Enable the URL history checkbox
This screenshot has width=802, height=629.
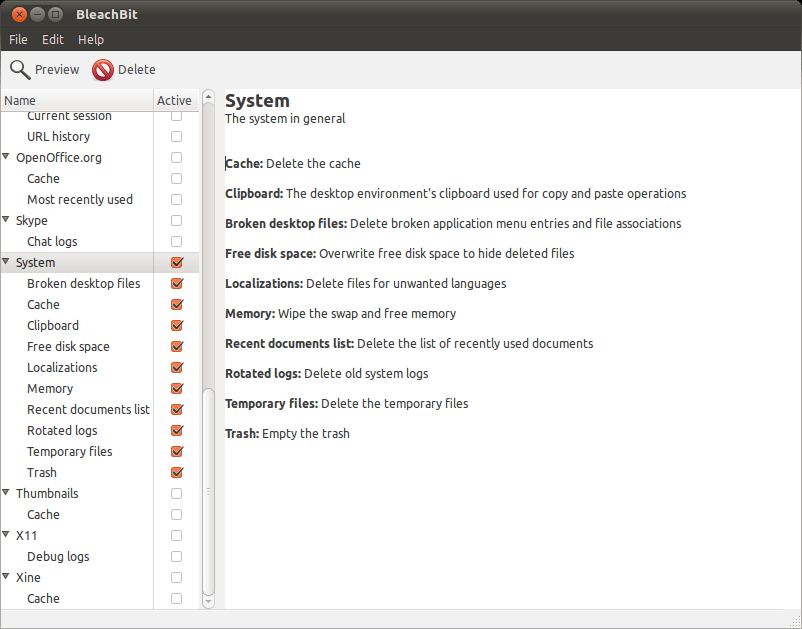click(176, 137)
